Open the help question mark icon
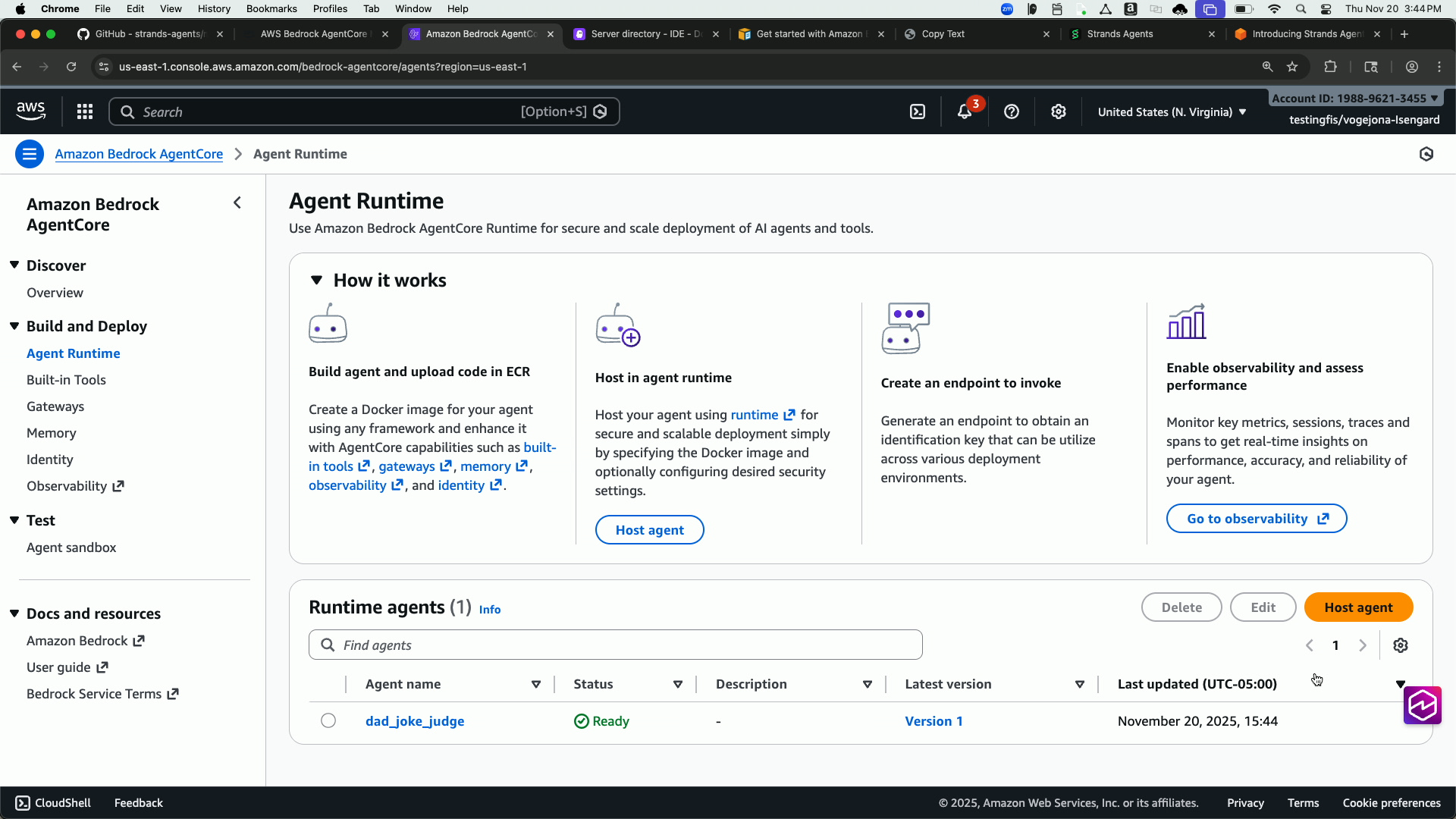The height and width of the screenshot is (819, 1456). 1012,112
